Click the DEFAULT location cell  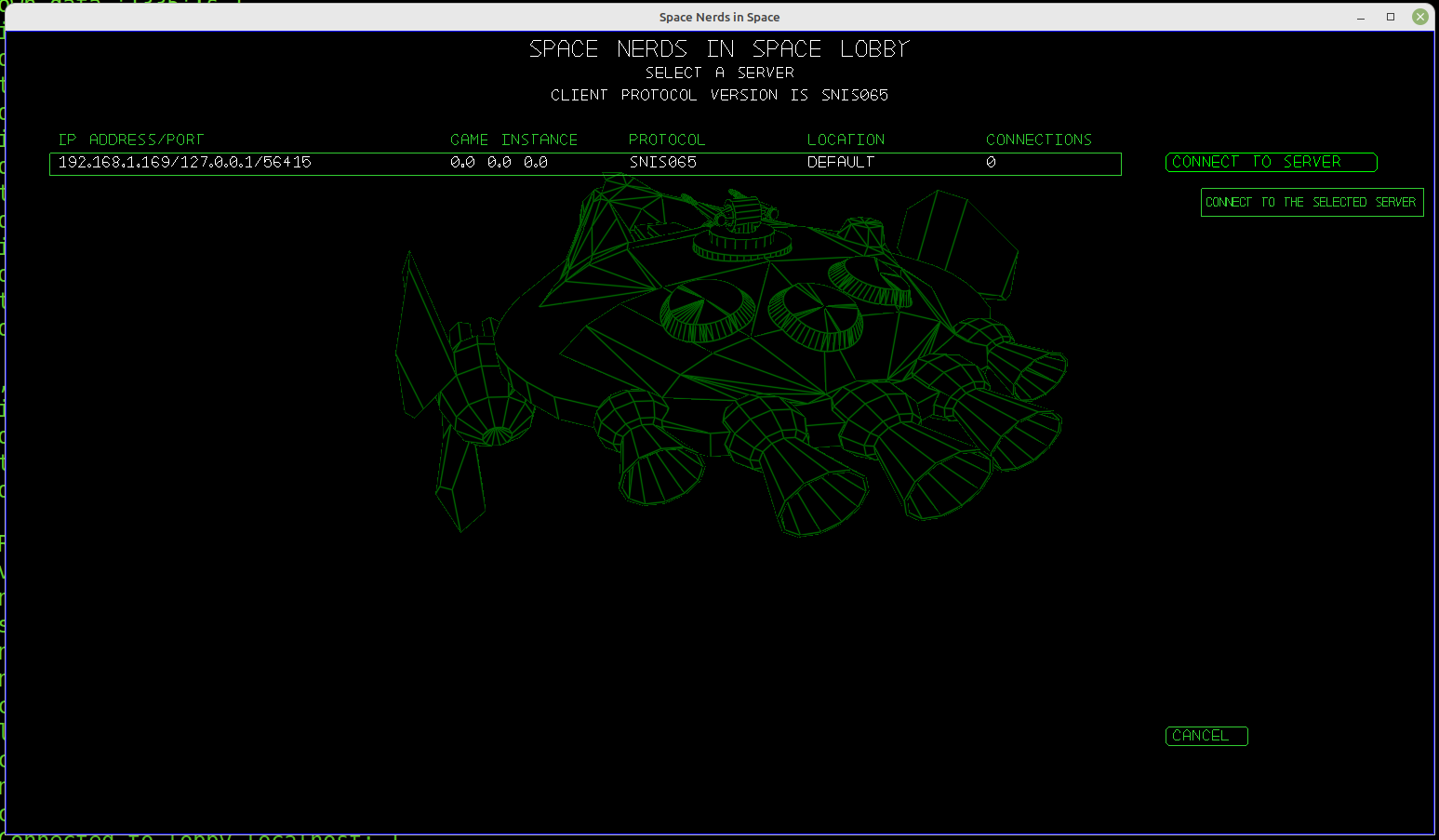841,162
